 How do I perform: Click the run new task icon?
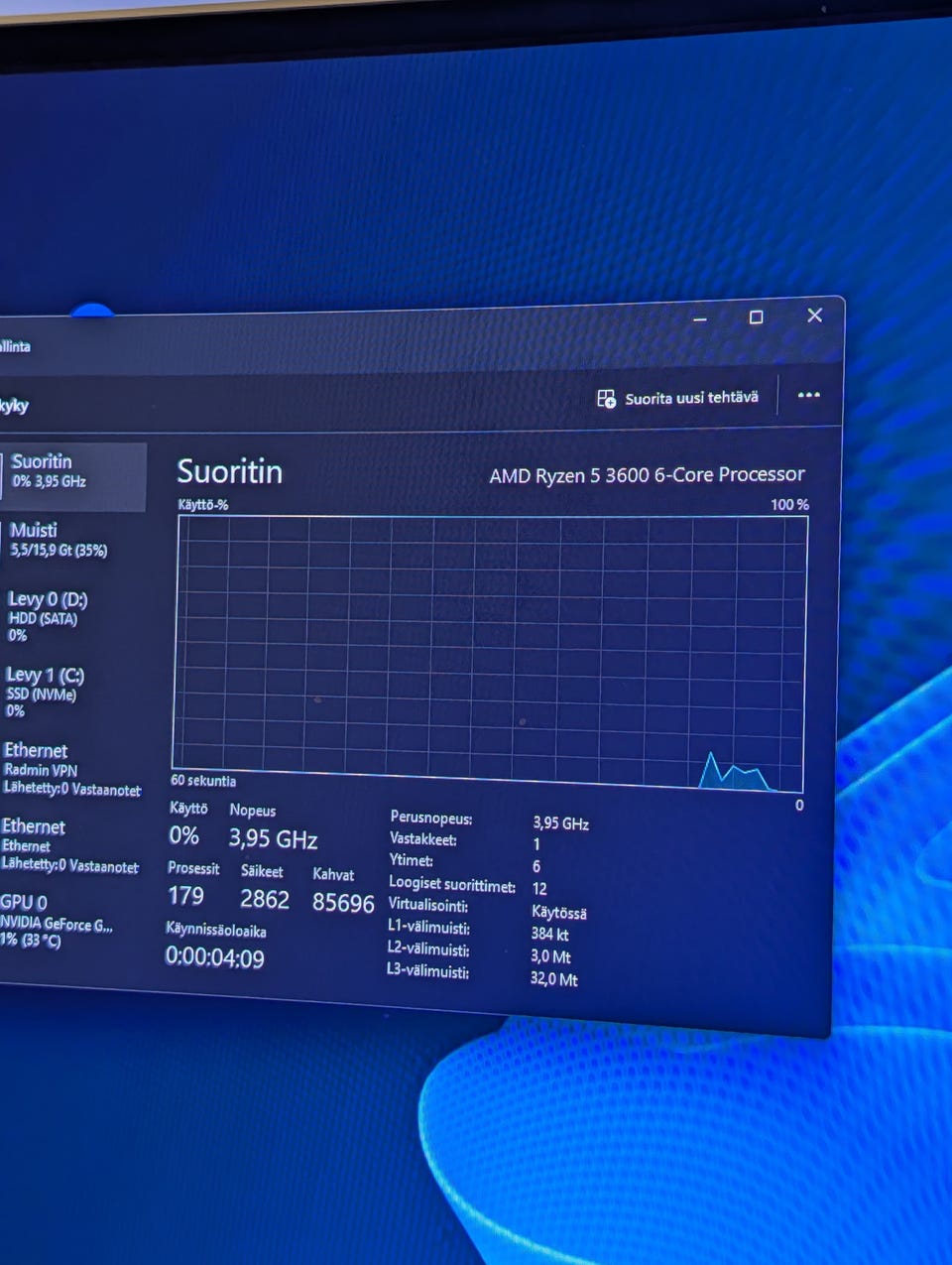pyautogui.click(x=606, y=399)
